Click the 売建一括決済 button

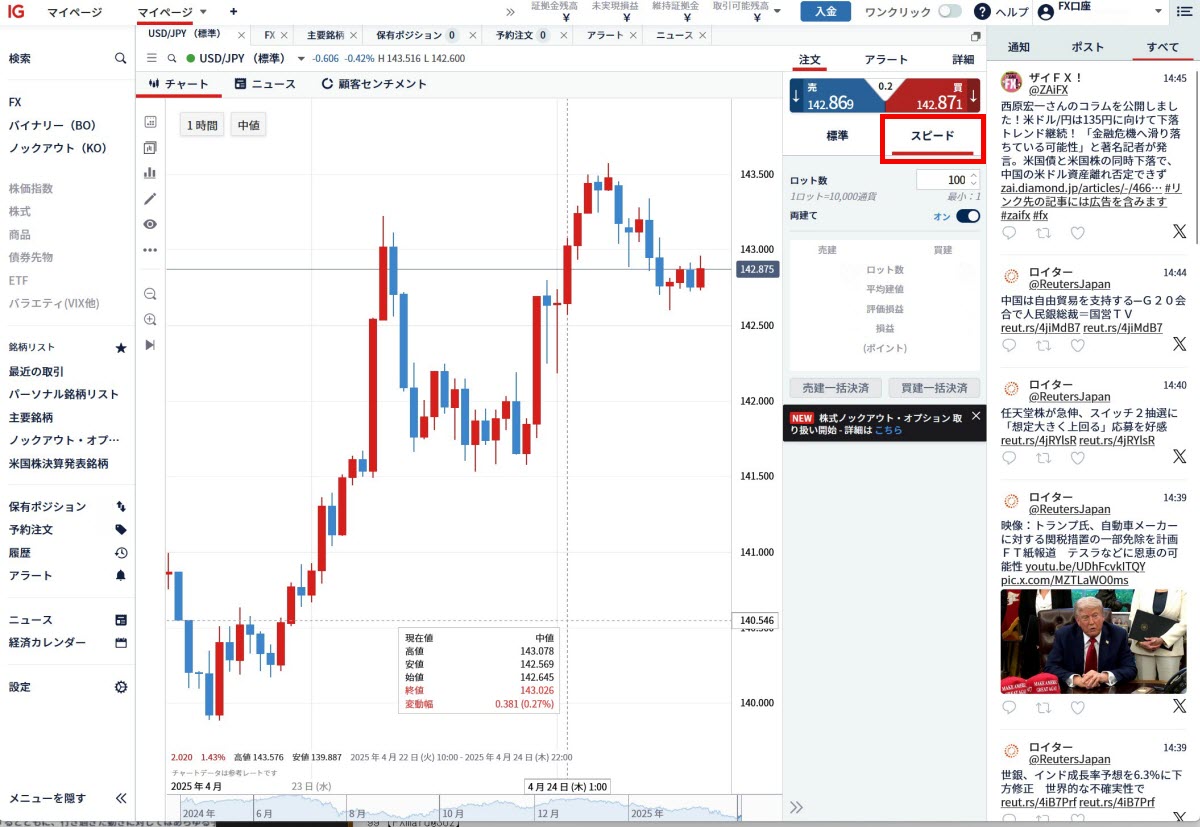[836, 388]
